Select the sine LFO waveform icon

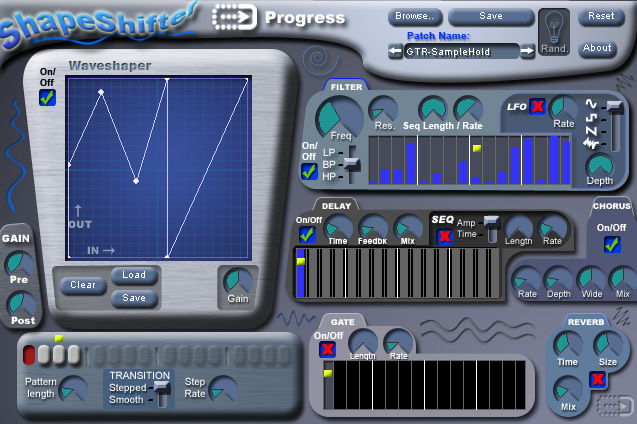591,104
